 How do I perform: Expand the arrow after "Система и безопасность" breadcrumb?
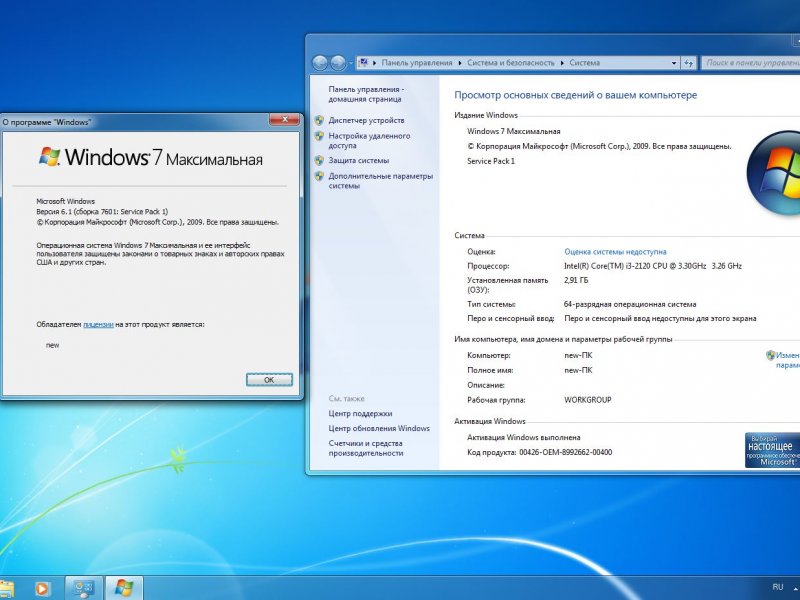pos(562,63)
